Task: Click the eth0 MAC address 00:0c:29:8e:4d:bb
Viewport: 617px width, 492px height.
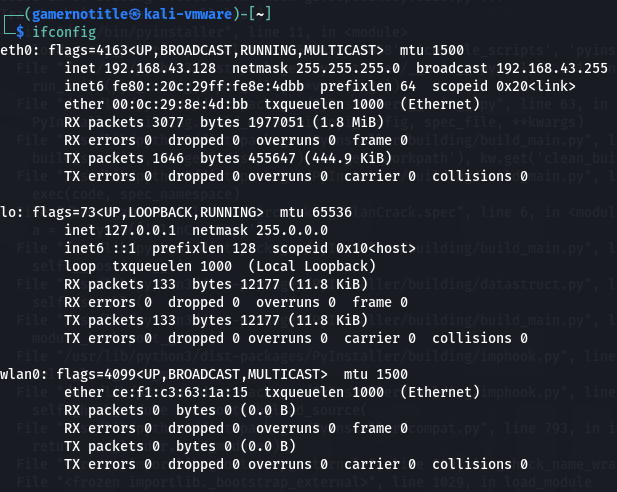Action: click(x=180, y=104)
